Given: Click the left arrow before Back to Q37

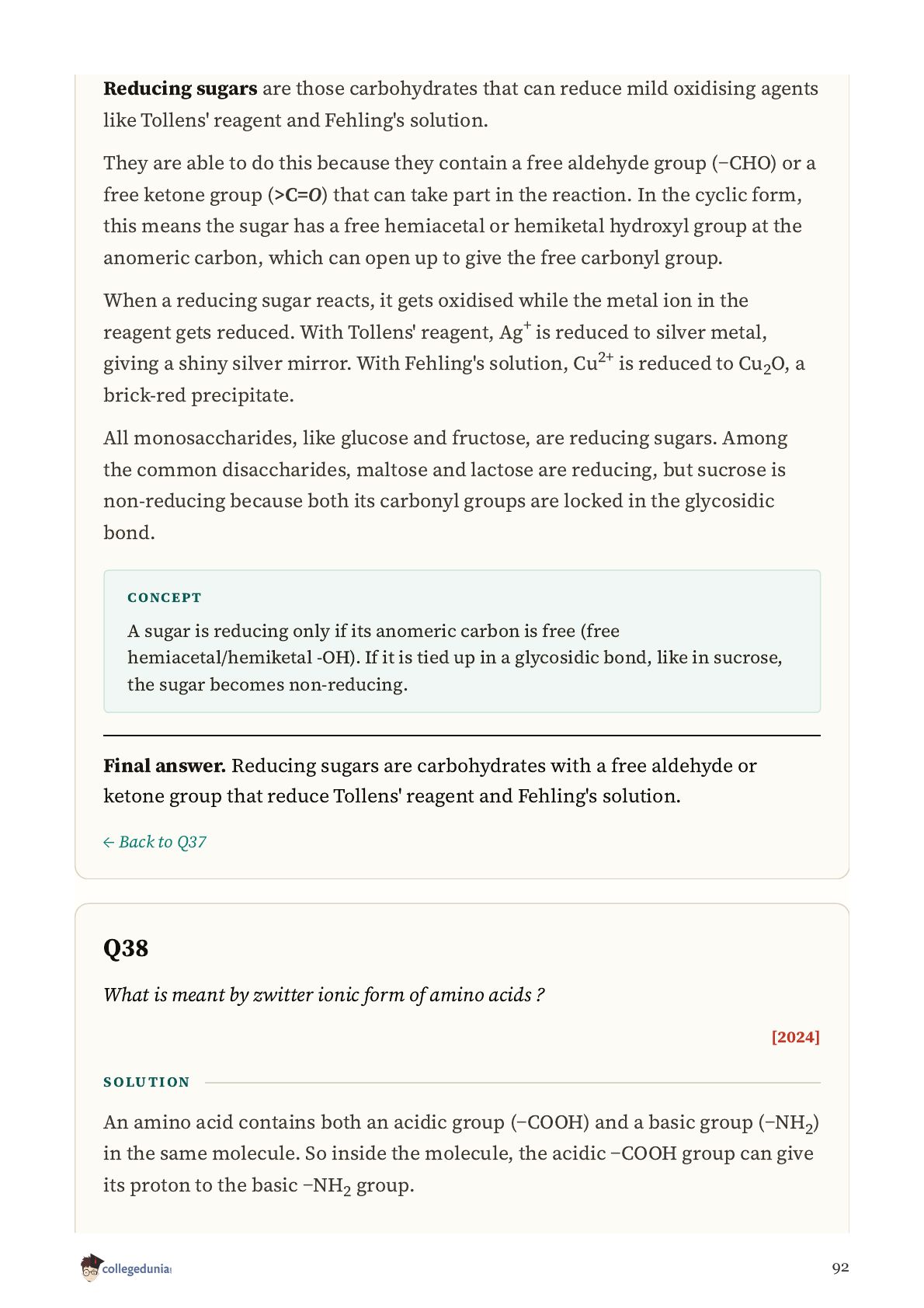Looking at the screenshot, I should 109,843.
